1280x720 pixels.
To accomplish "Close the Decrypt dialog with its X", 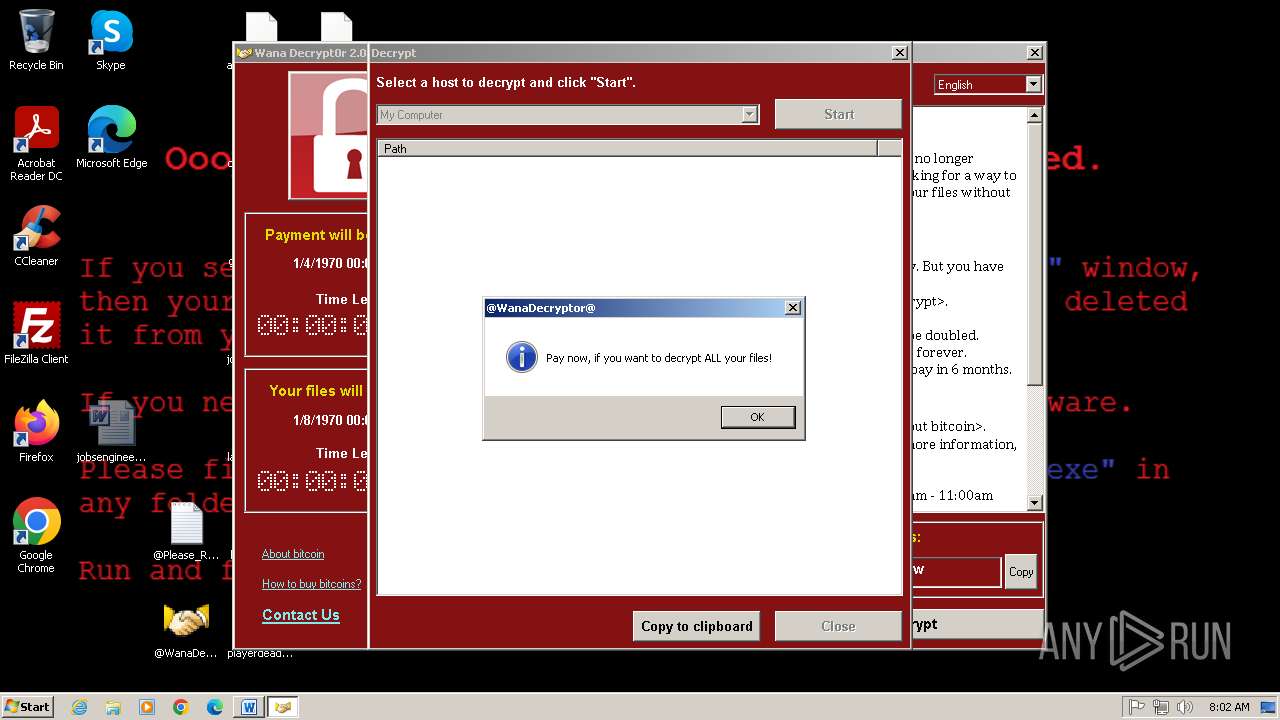I will tap(899, 53).
